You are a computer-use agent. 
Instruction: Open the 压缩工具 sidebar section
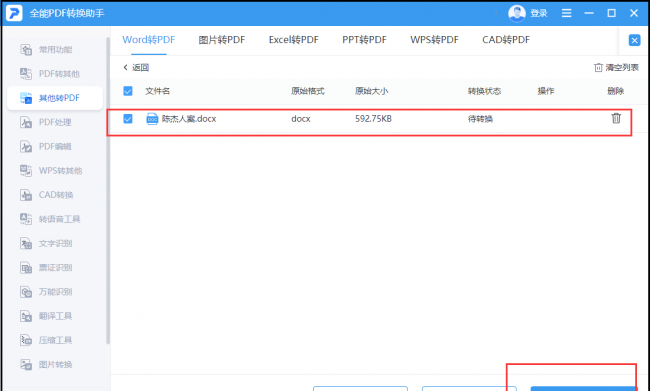click(46, 340)
